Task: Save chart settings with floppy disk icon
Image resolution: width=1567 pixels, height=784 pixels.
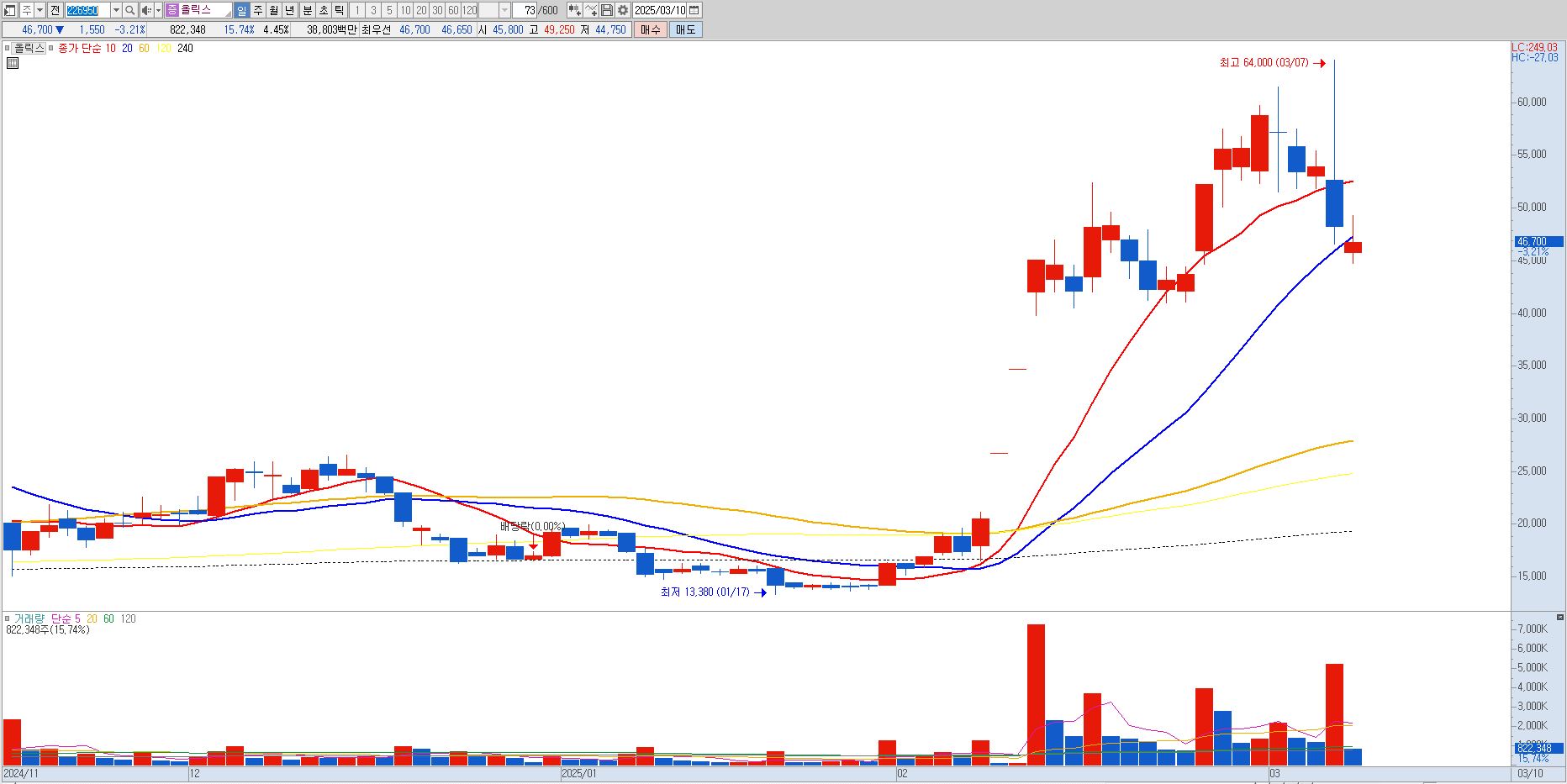Action: click(x=607, y=10)
